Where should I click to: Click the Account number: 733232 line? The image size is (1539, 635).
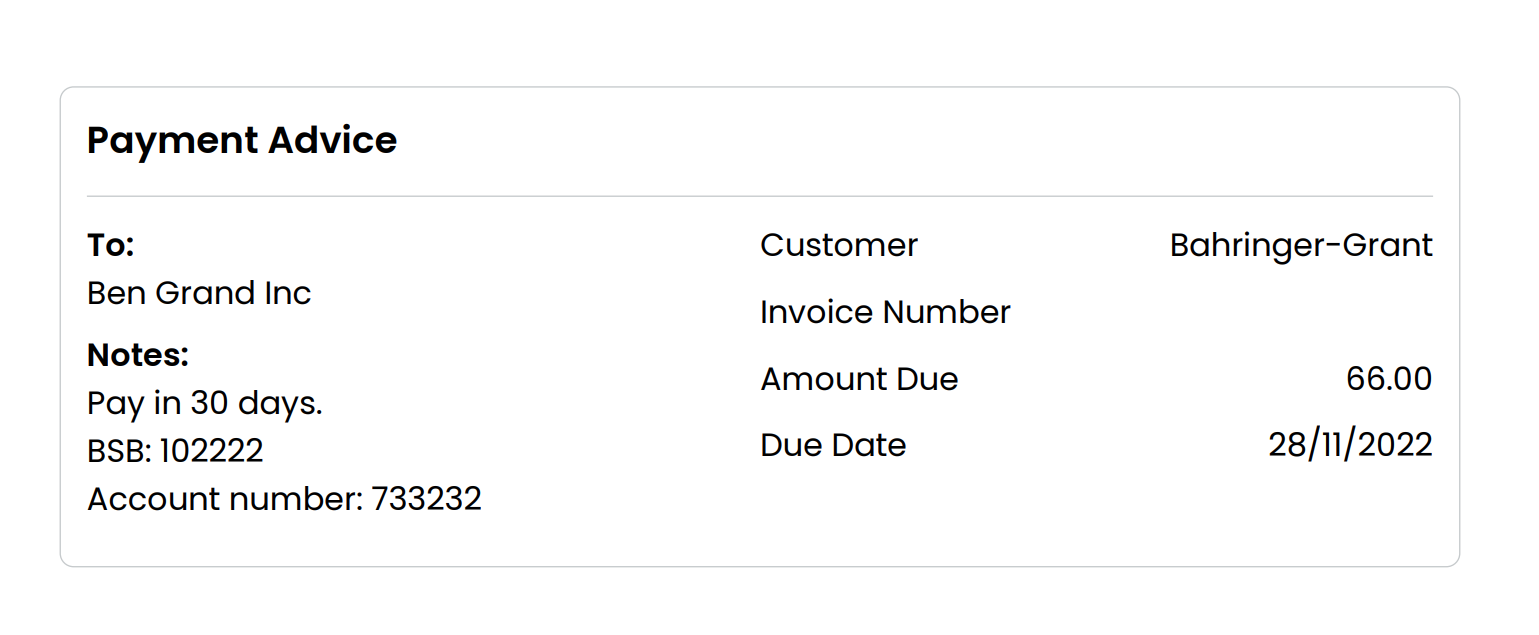pos(284,498)
